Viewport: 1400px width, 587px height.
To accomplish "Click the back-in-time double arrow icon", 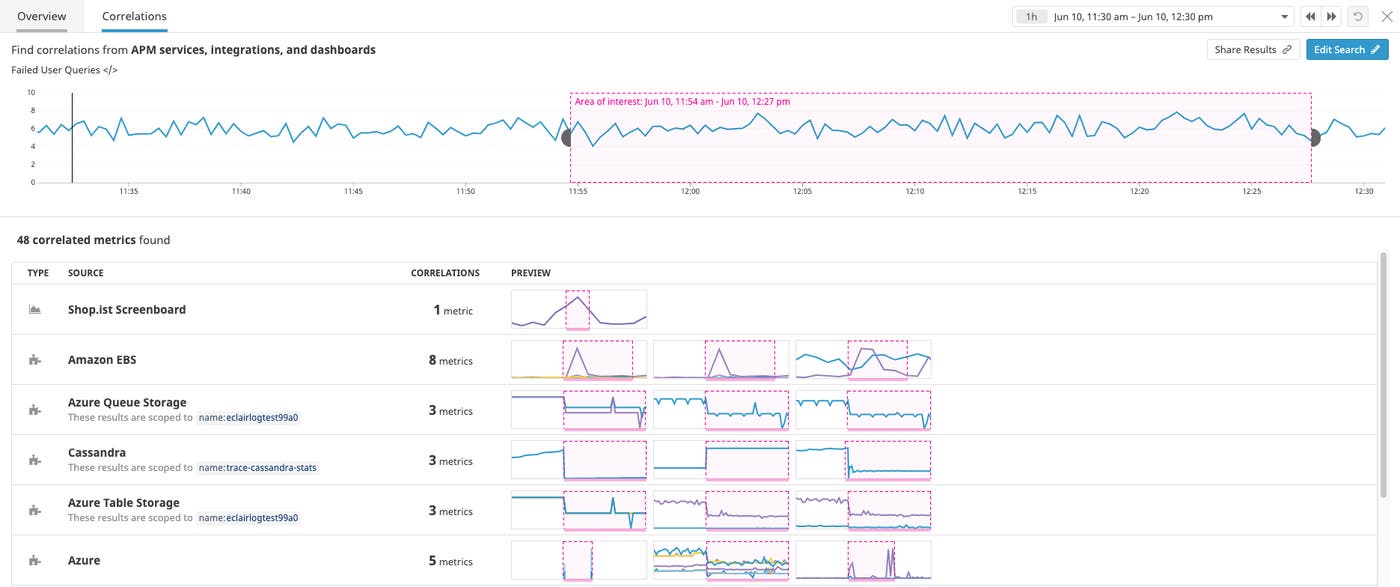I will [1310, 15].
